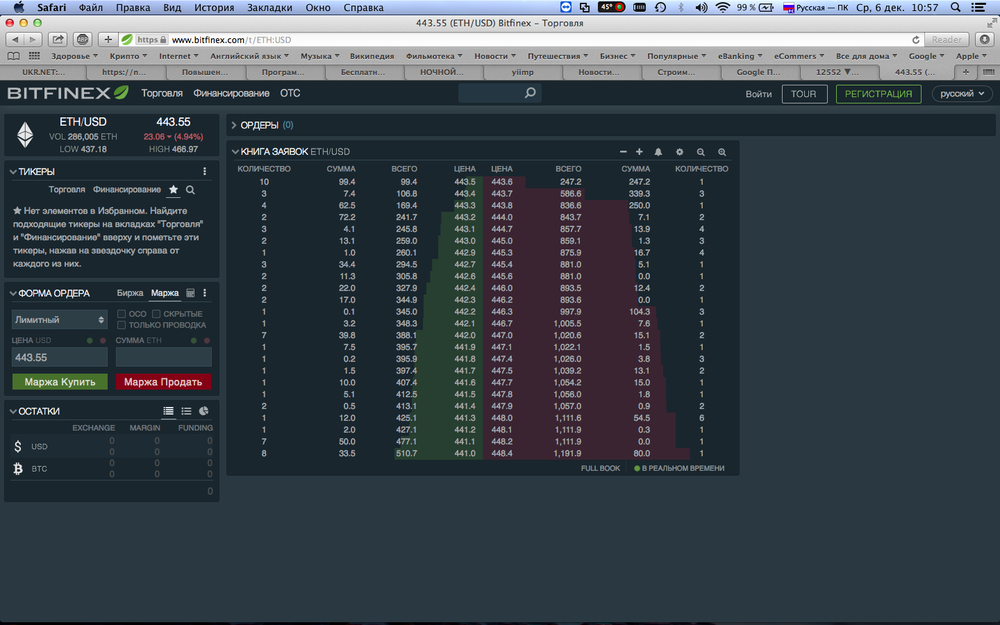The height and width of the screenshot is (625, 1000).
Task: Show Safari Top Sites grid
Action: tap(34, 56)
